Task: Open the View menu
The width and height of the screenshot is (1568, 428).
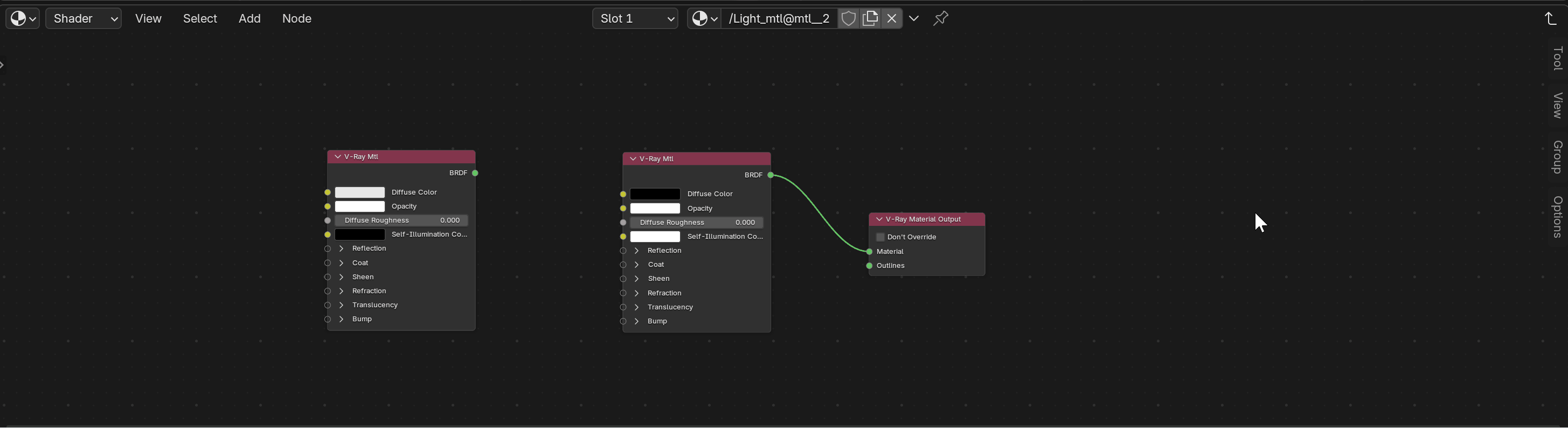Action: (x=148, y=18)
